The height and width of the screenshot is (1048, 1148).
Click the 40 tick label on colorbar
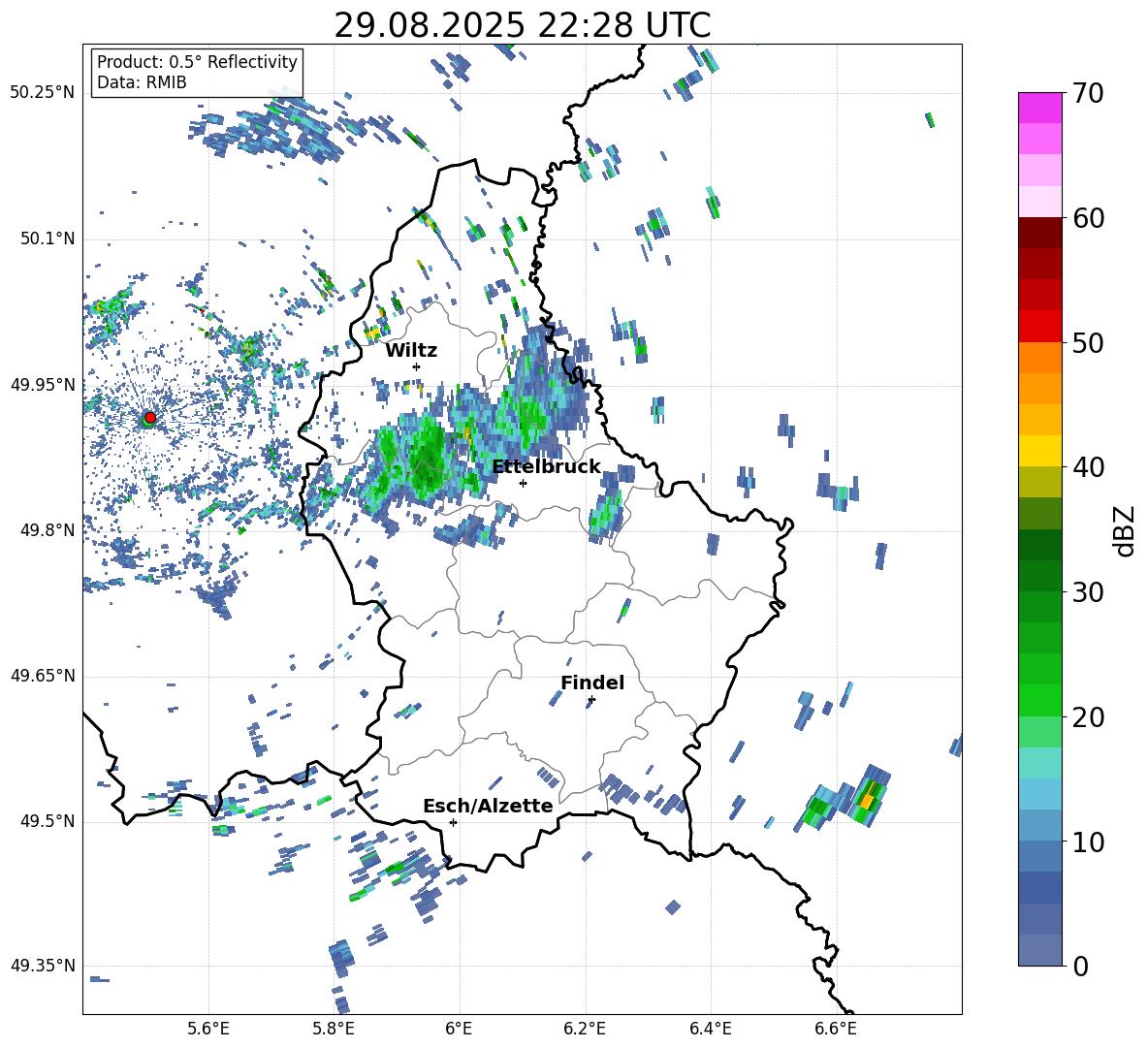1088,467
